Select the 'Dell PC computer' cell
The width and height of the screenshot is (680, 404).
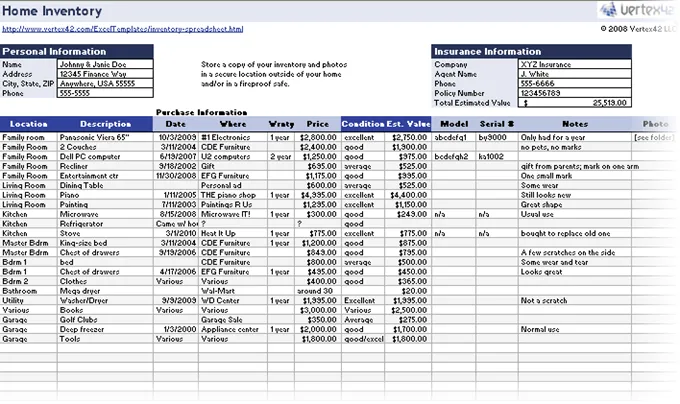point(105,156)
